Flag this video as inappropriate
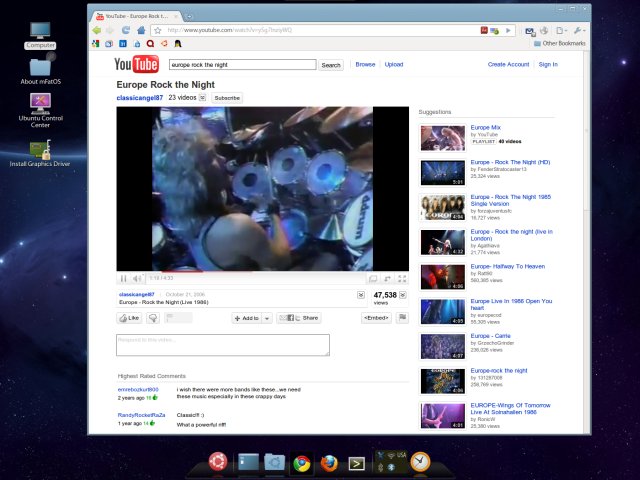This screenshot has height=480, width=640. pos(402,317)
